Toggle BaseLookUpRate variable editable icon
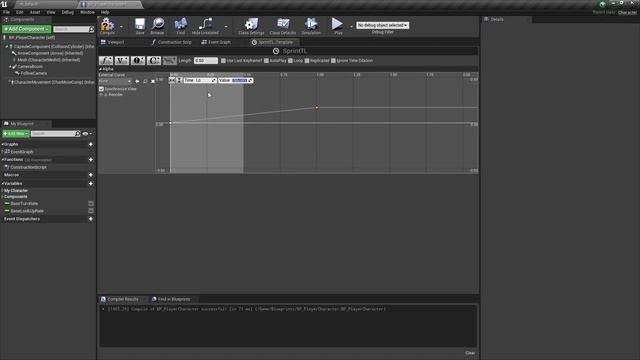 [x=91, y=211]
